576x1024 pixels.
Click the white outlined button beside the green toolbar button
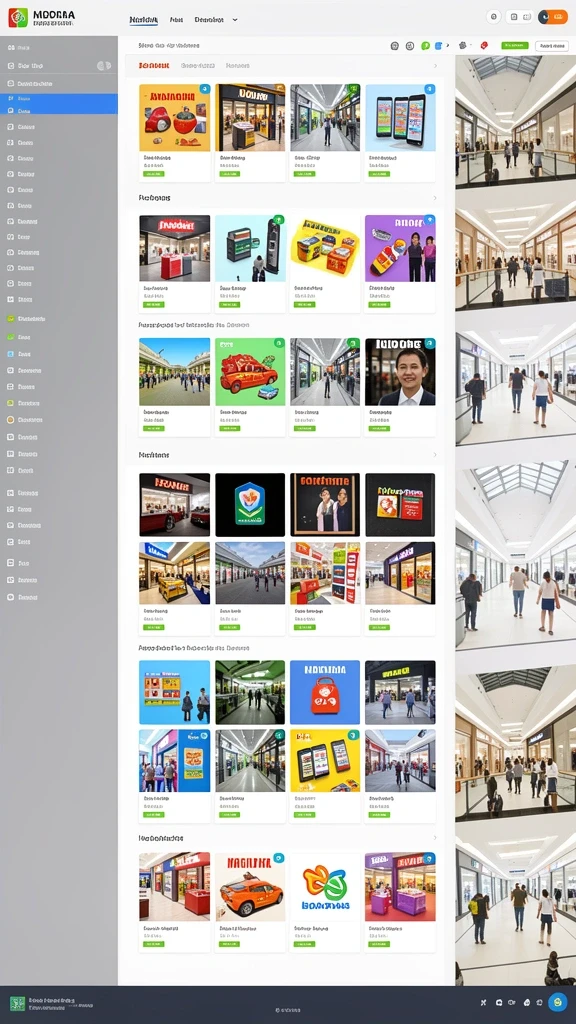552,46
